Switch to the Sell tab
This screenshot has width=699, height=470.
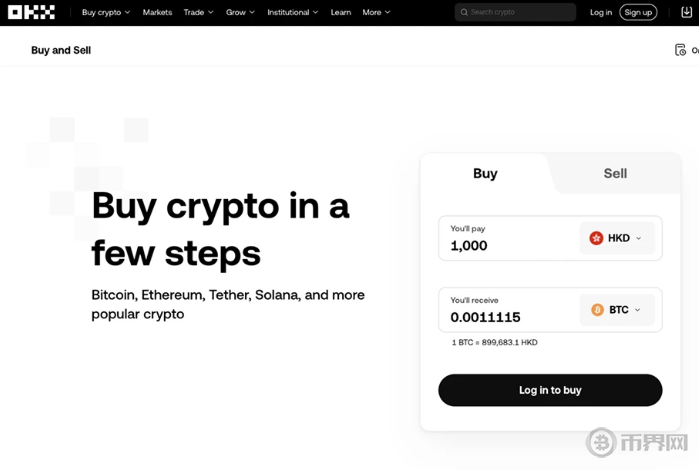coord(615,173)
